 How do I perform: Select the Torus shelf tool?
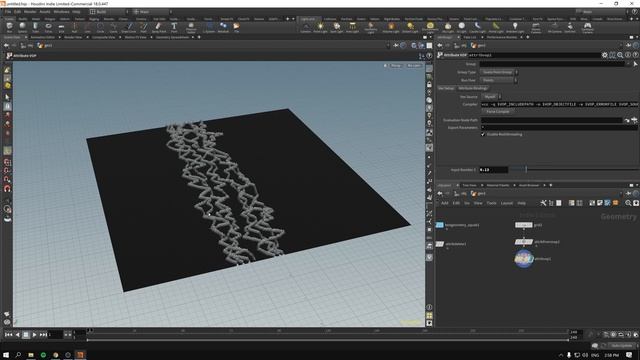click(48, 27)
